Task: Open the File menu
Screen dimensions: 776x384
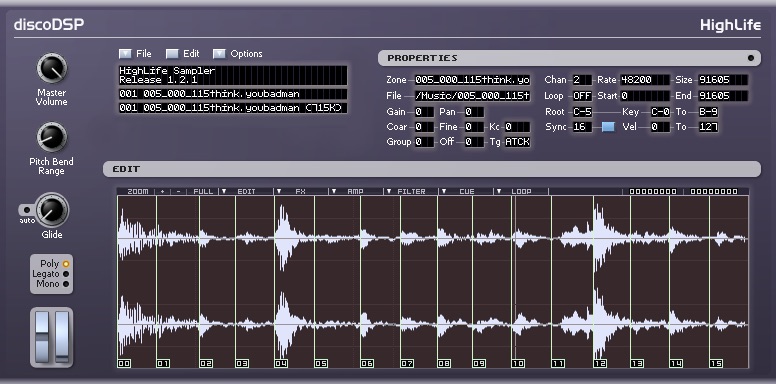Action: click(135, 53)
